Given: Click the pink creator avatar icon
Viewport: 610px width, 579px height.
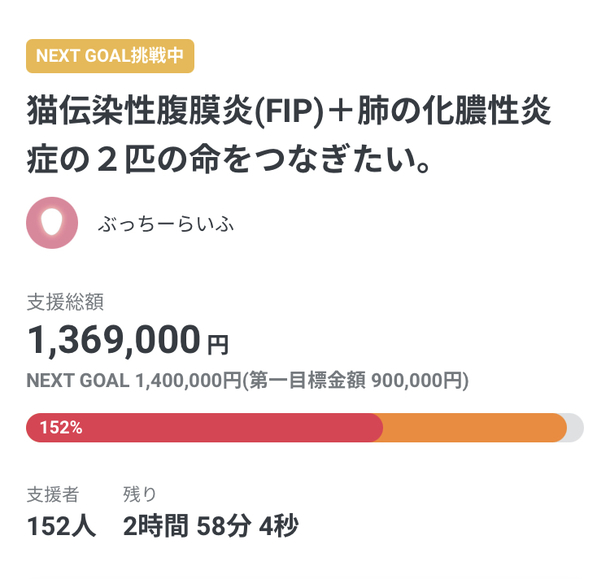Looking at the screenshot, I should coord(51,223).
